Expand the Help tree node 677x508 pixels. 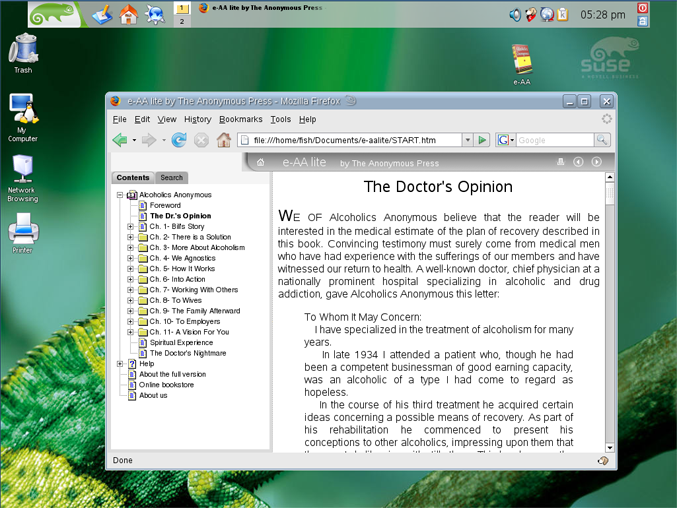120,364
